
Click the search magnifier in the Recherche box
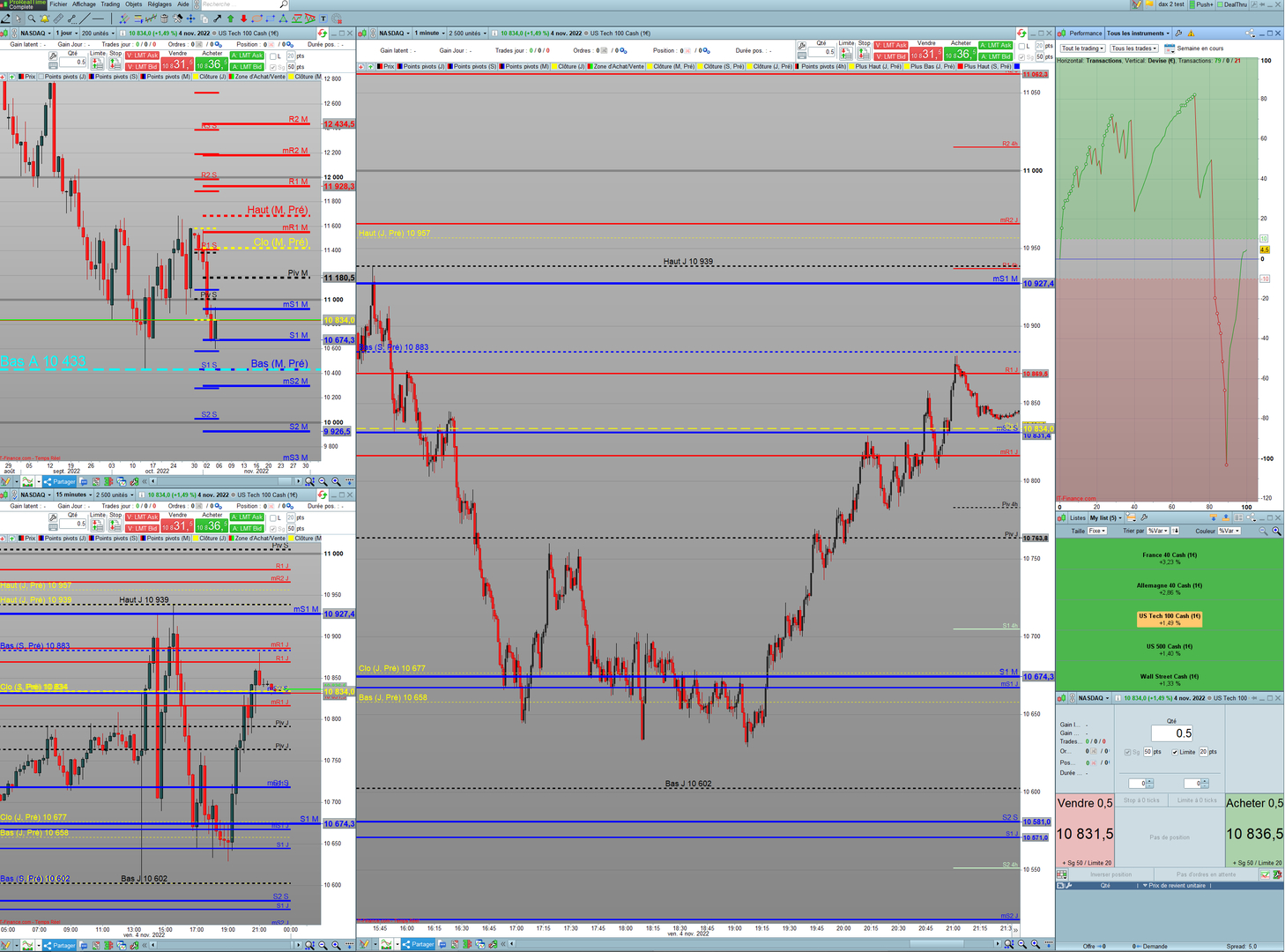tap(284, 4)
